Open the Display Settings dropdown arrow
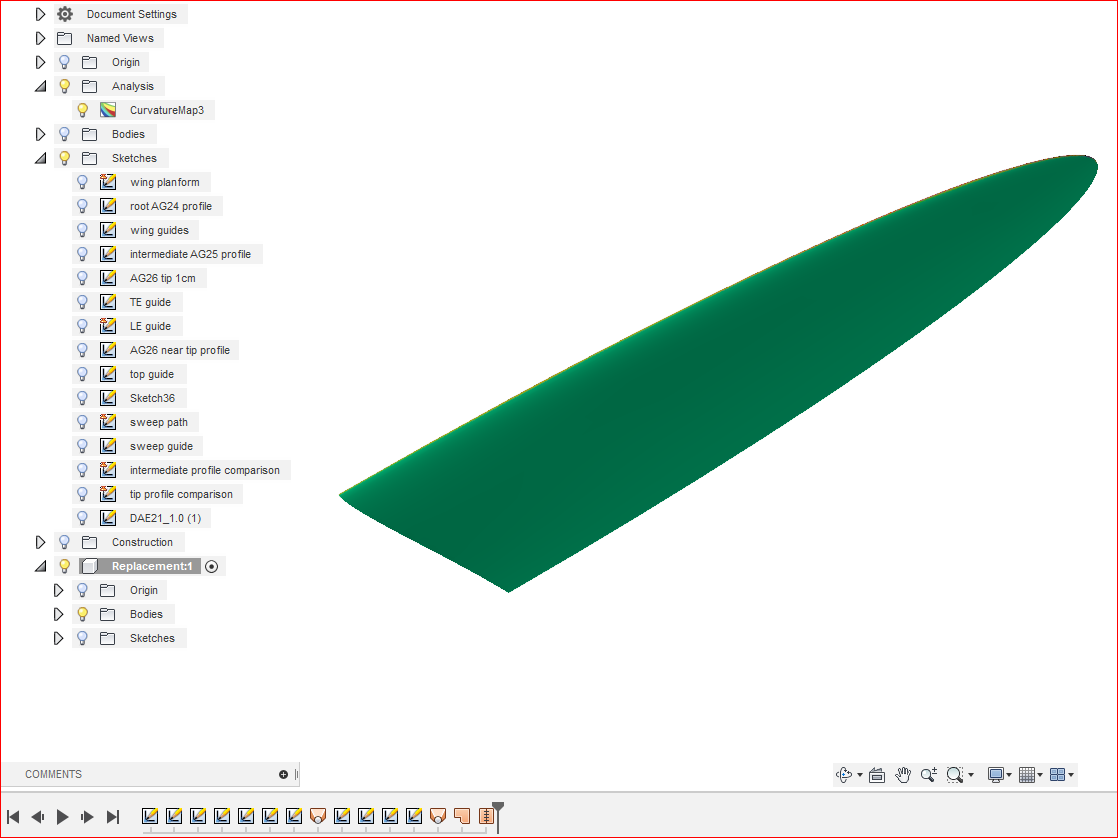The image size is (1118, 838). pyautogui.click(x=1009, y=775)
